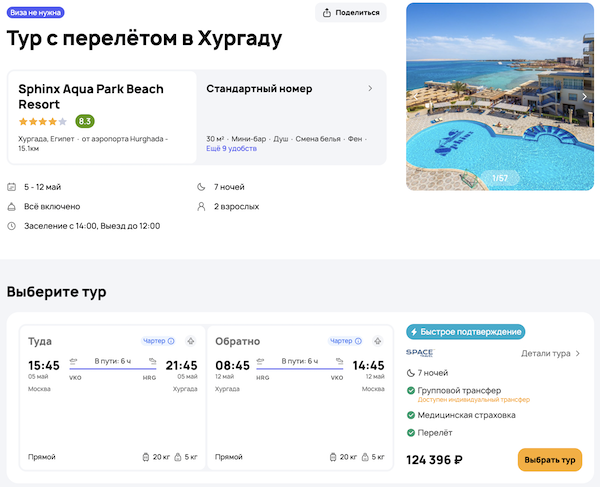Click the moon icon beside 7 ночей at top
This screenshot has height=487, width=600.
201,187
